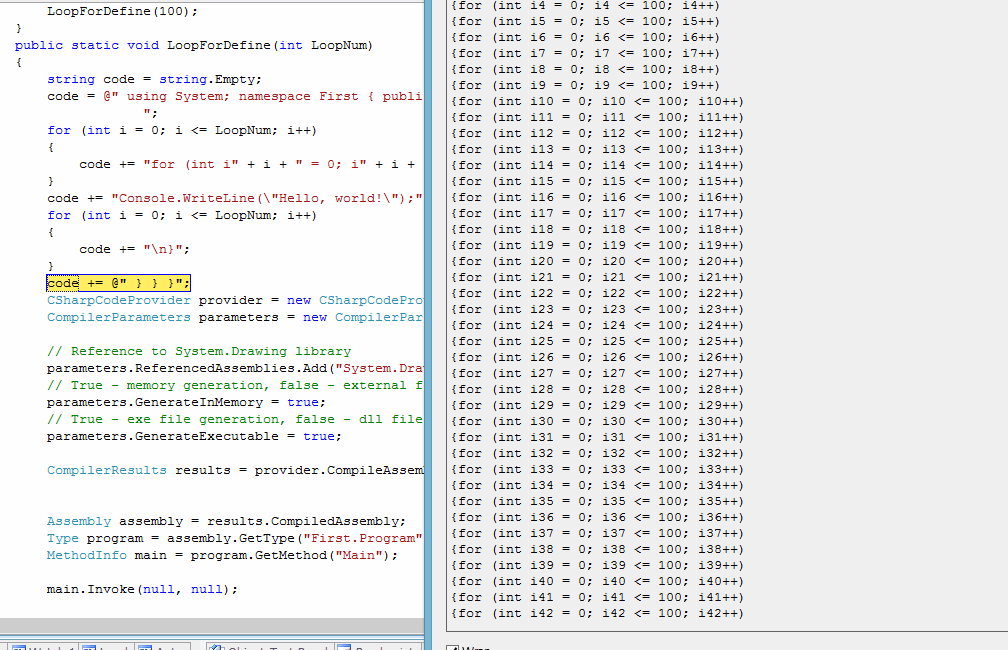Image resolution: width=1008 pixels, height=650 pixels.
Task: Click the parameters.GenerateInMemory = true line
Action: pos(186,402)
